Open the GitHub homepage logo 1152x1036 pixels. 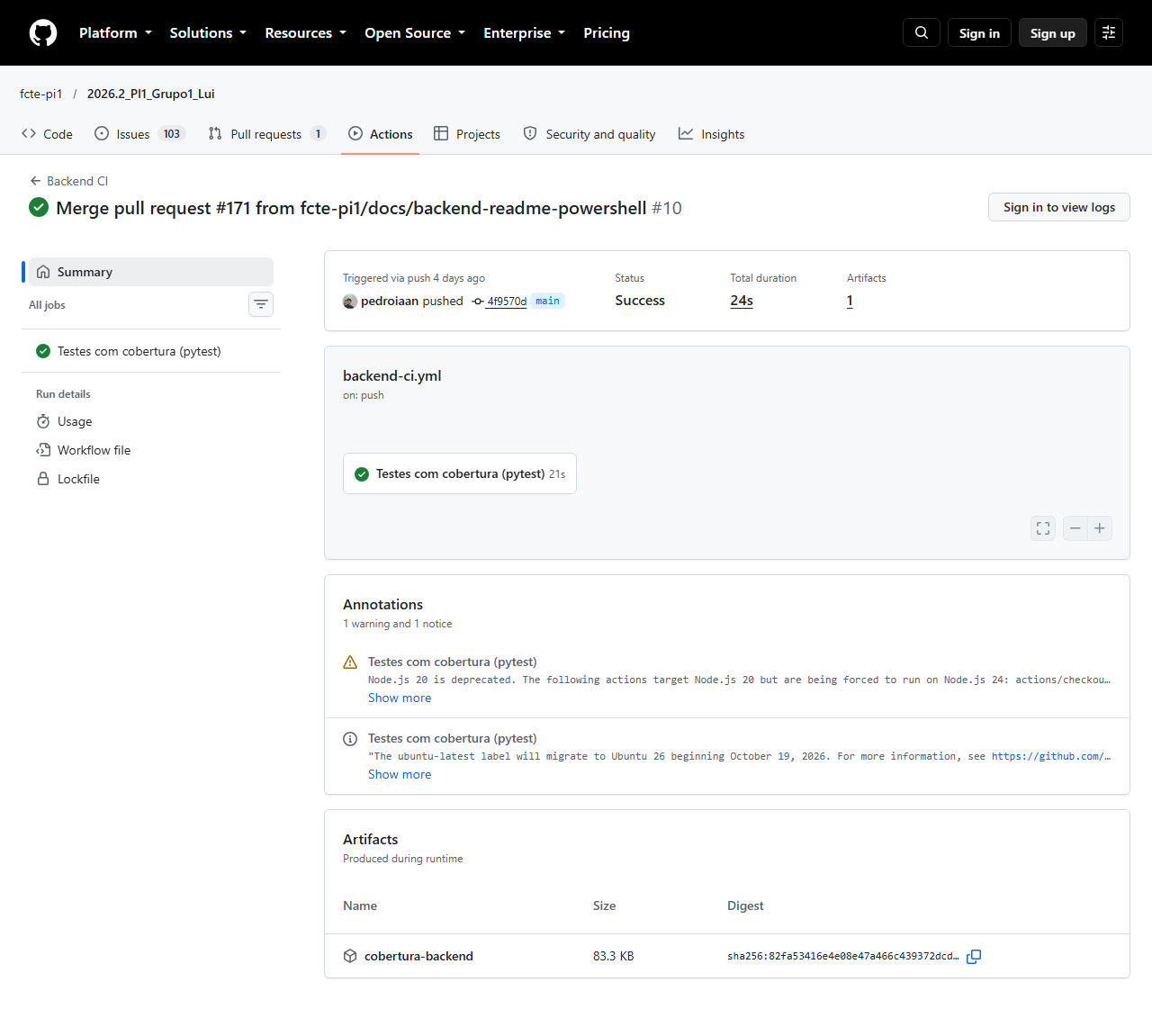43,33
